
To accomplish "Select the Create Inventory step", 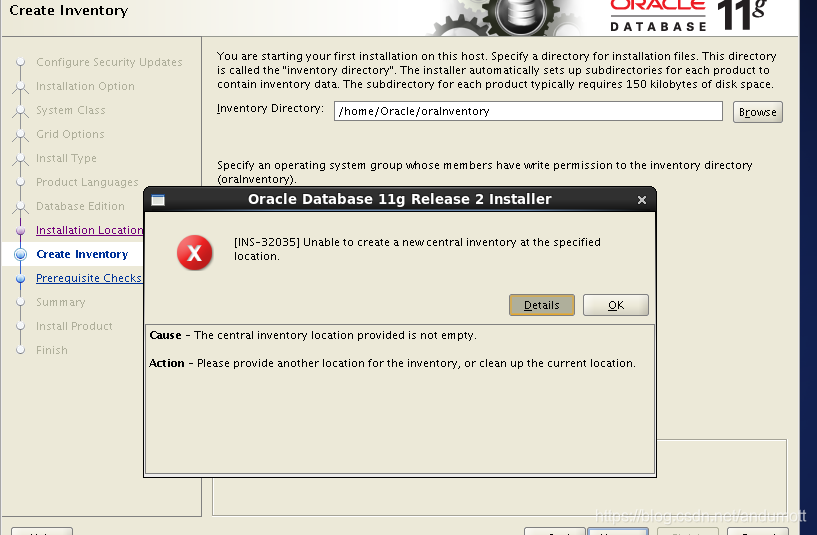I will tap(82, 254).
